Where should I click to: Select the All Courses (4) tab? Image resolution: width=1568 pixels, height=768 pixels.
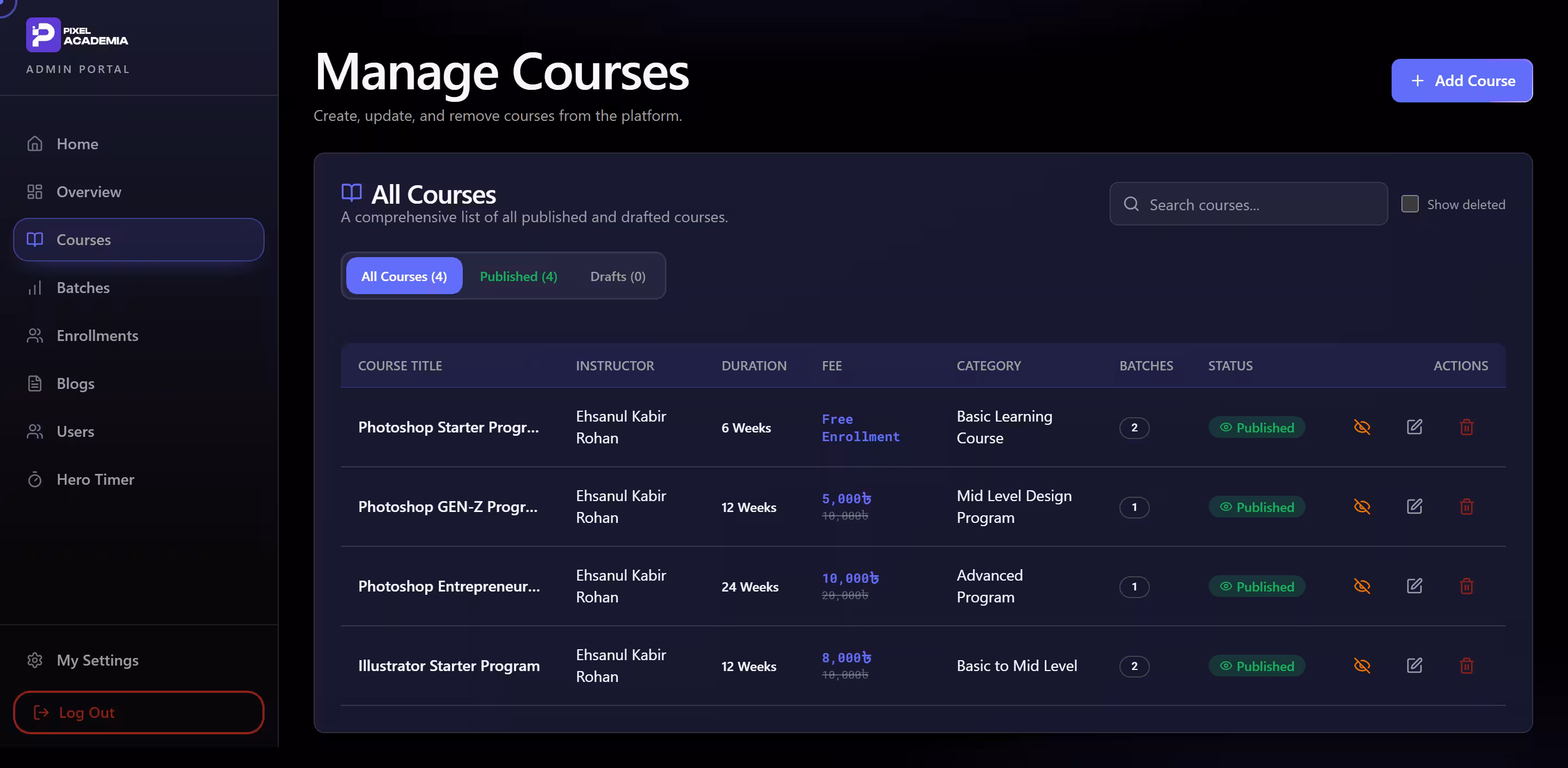click(403, 276)
